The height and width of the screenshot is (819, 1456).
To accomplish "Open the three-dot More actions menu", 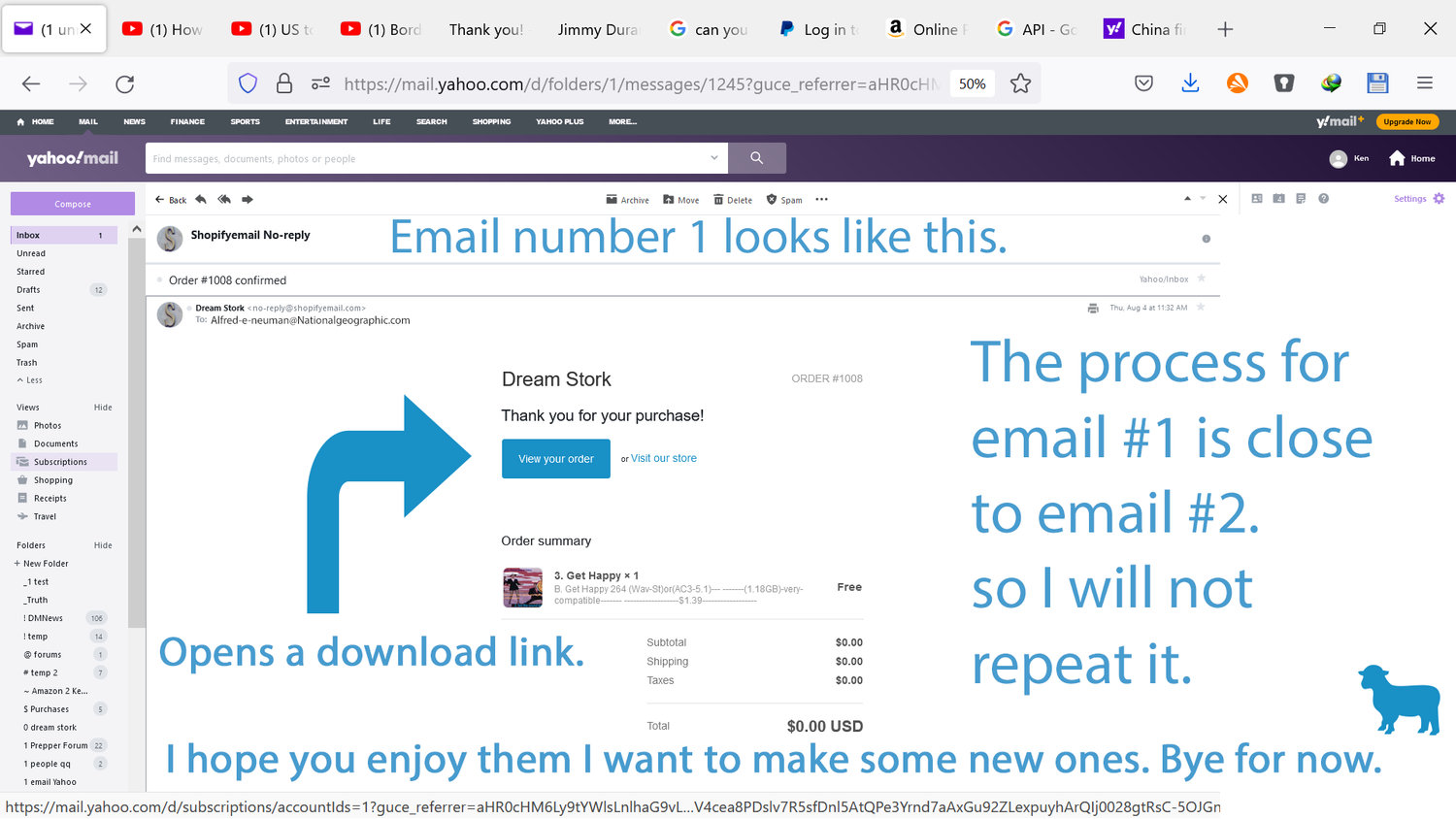I will (822, 200).
